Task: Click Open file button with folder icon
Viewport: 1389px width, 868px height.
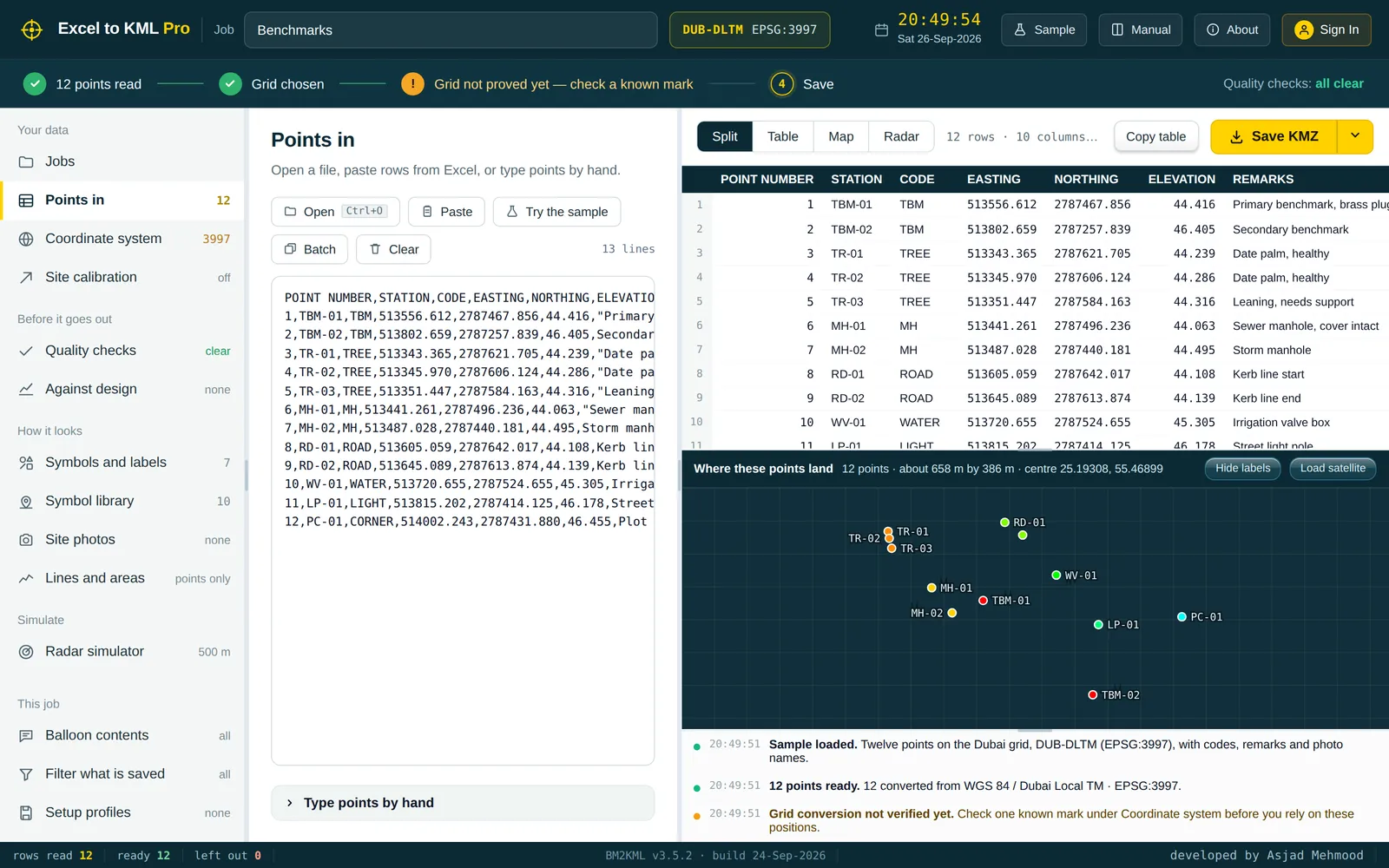Action: pos(335,212)
